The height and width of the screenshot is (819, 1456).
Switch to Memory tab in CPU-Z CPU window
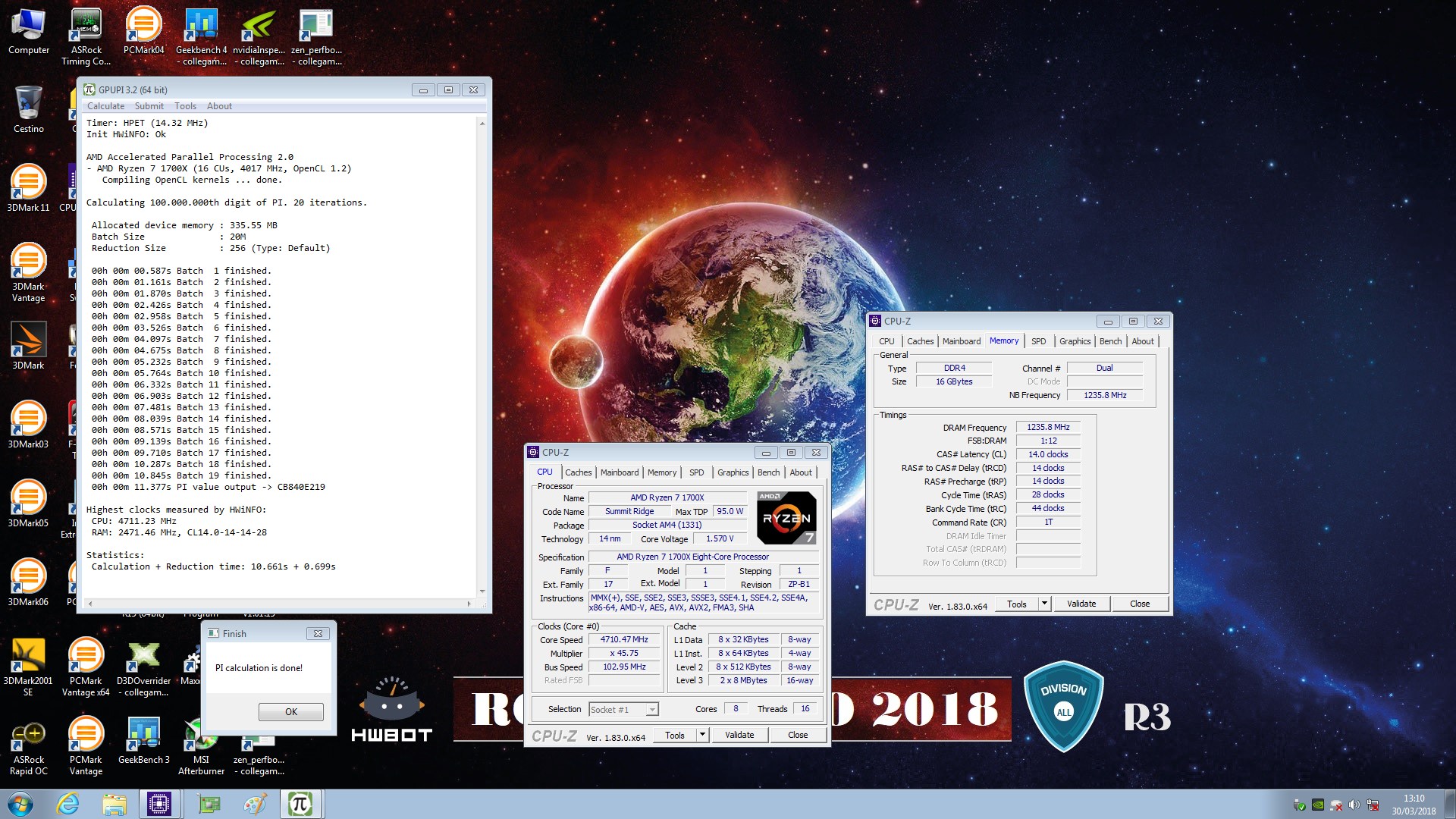[662, 472]
